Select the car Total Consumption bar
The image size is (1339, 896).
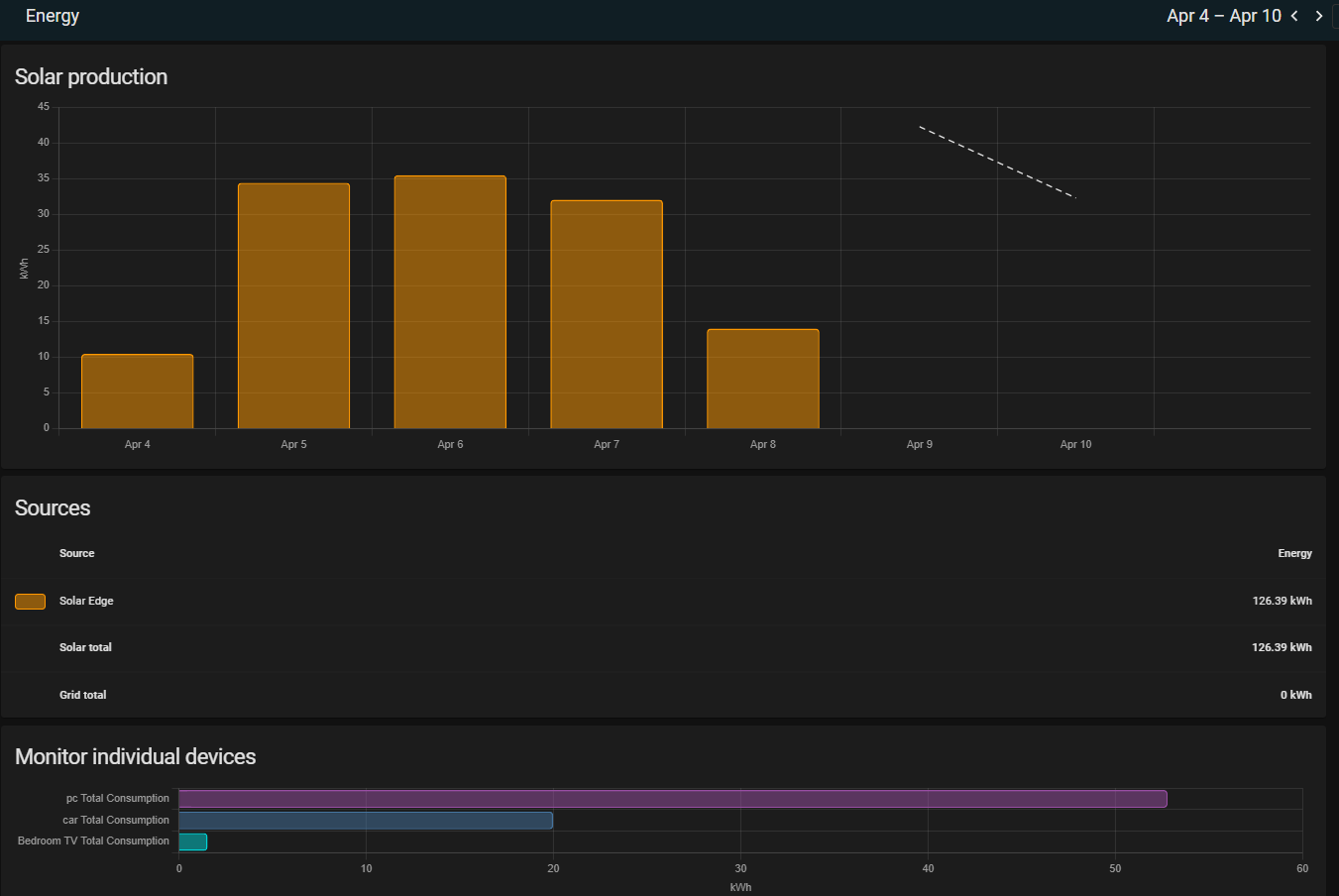(x=366, y=821)
